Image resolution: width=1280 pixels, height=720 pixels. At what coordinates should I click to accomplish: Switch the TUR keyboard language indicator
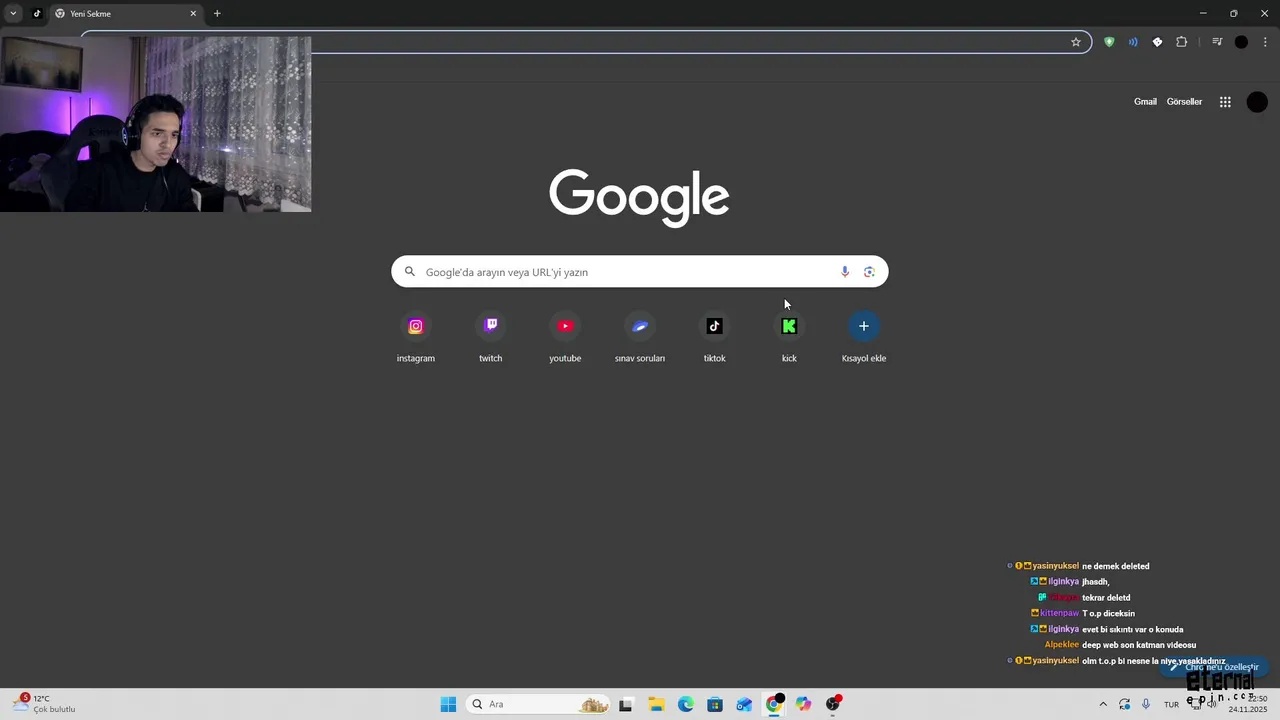[1171, 704]
